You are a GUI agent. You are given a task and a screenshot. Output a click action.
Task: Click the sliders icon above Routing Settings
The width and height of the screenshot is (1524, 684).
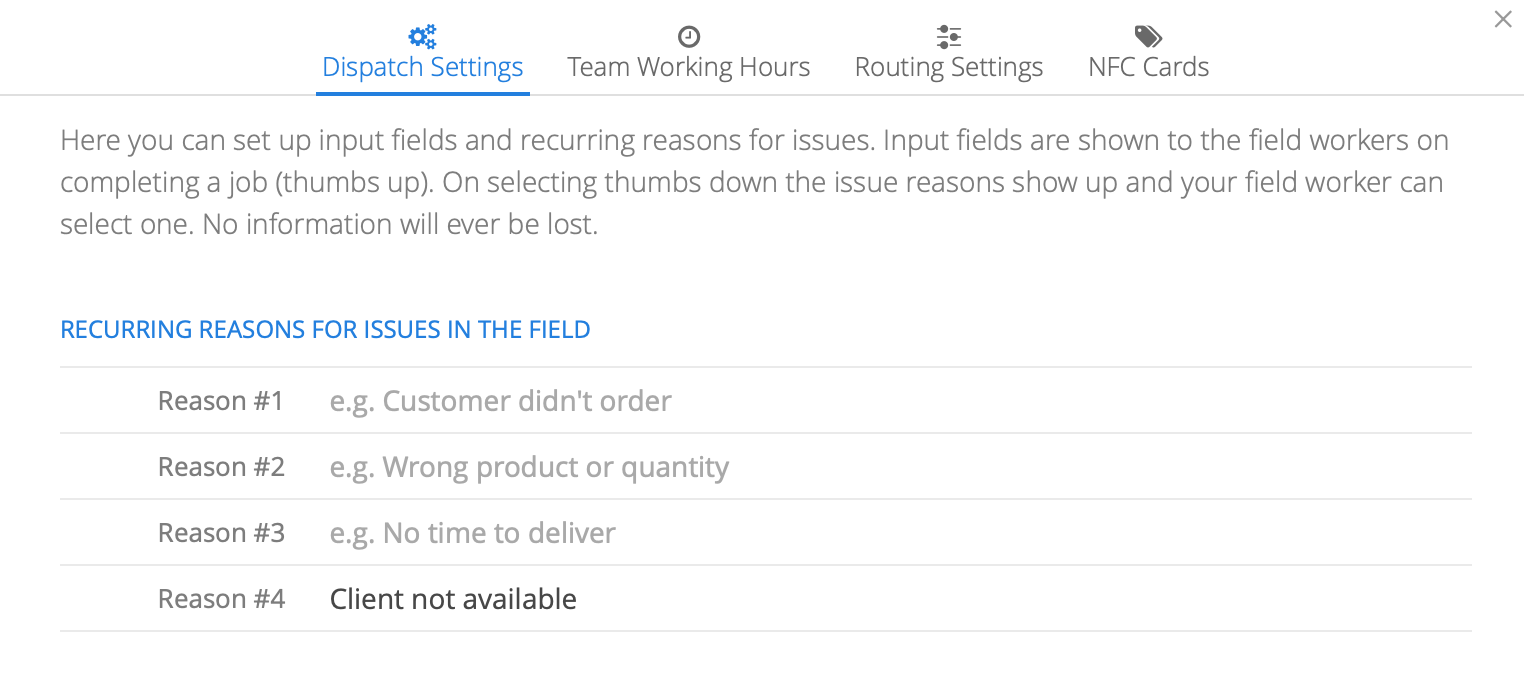point(949,37)
